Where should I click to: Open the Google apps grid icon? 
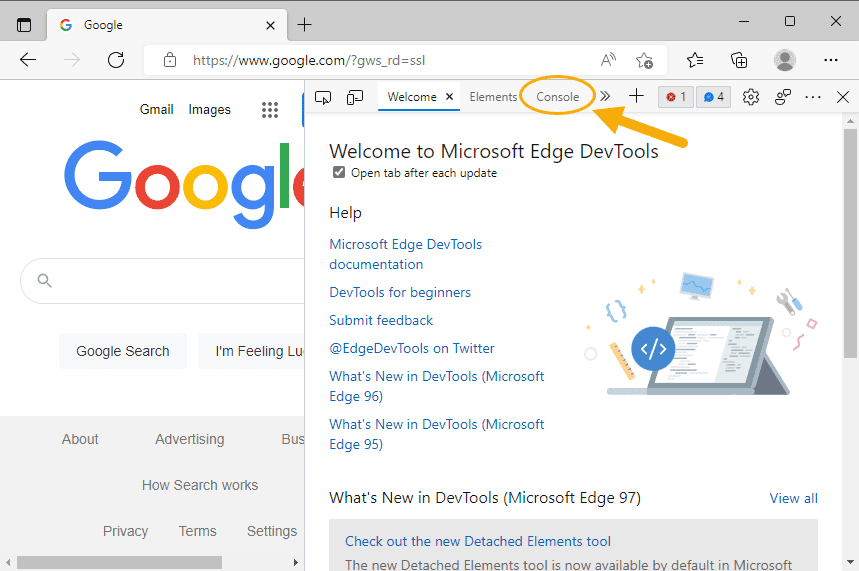coord(270,110)
